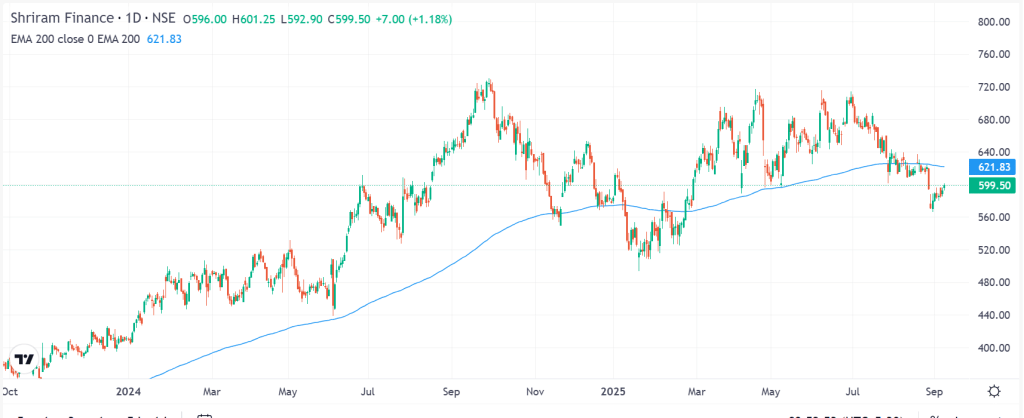Click the 800.00 price scale label
The width and height of the screenshot is (1024, 418).
tap(995, 22)
